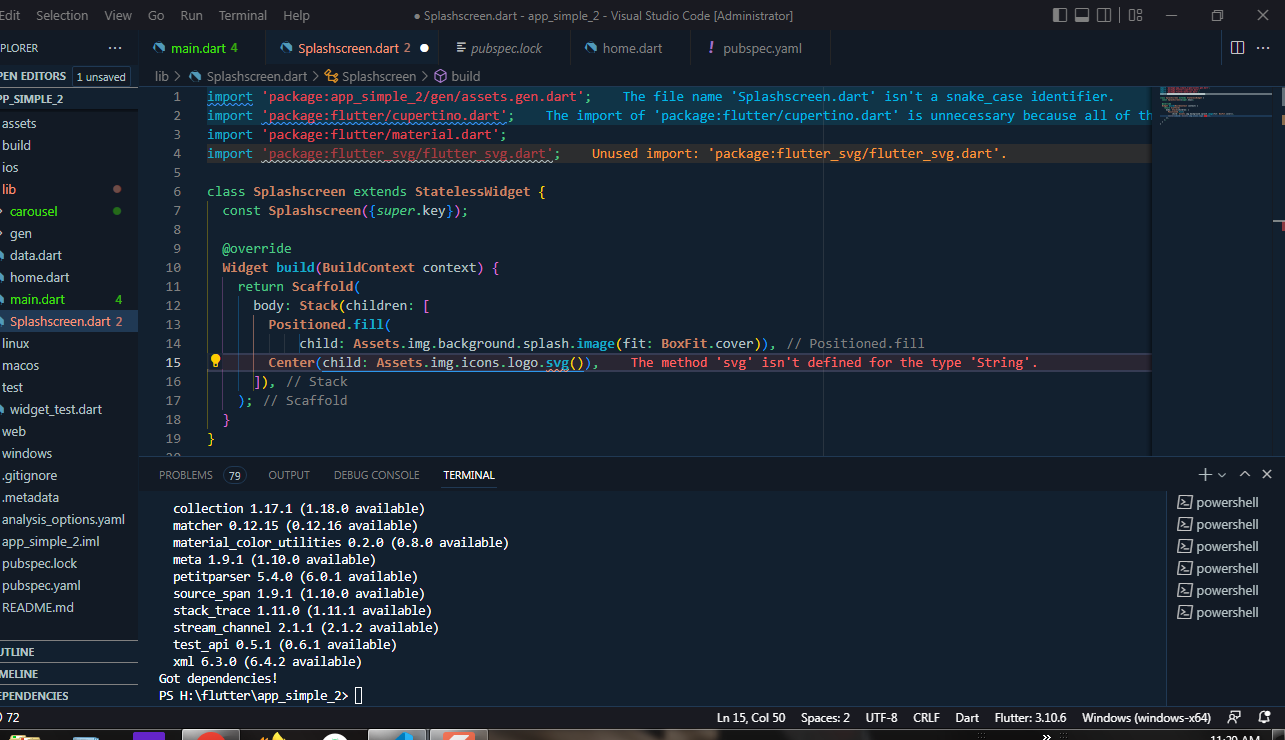Open the OUTPUT panel tab

pyautogui.click(x=289, y=475)
